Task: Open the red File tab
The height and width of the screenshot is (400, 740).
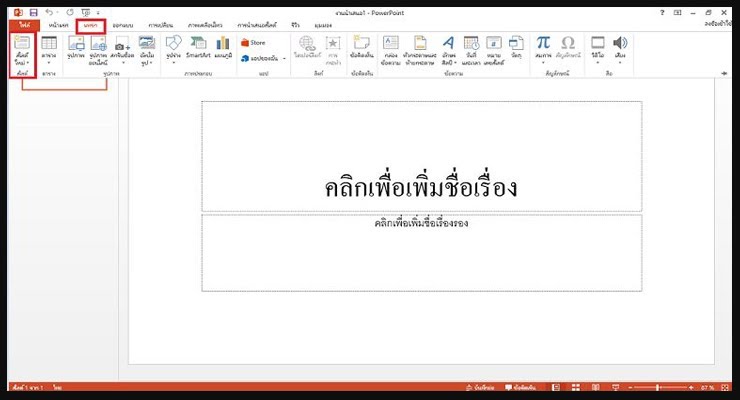Action: (x=22, y=24)
